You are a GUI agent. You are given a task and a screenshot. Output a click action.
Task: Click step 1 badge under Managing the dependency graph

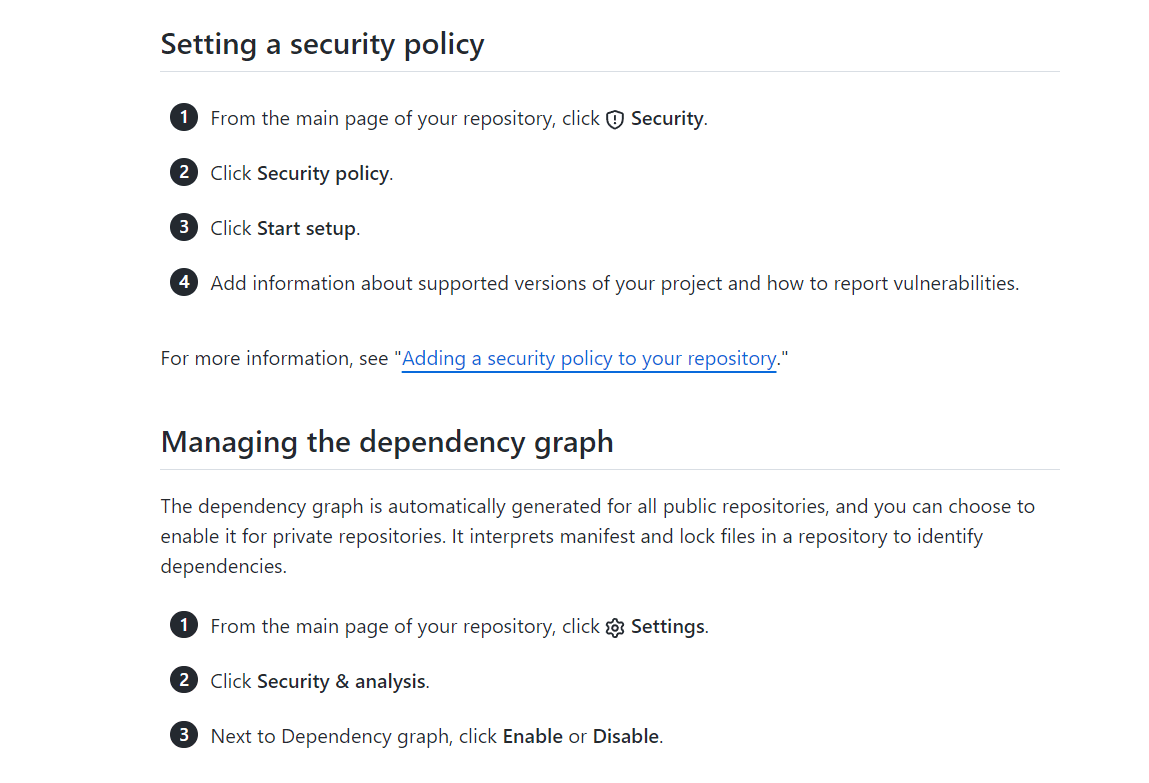tap(184, 626)
